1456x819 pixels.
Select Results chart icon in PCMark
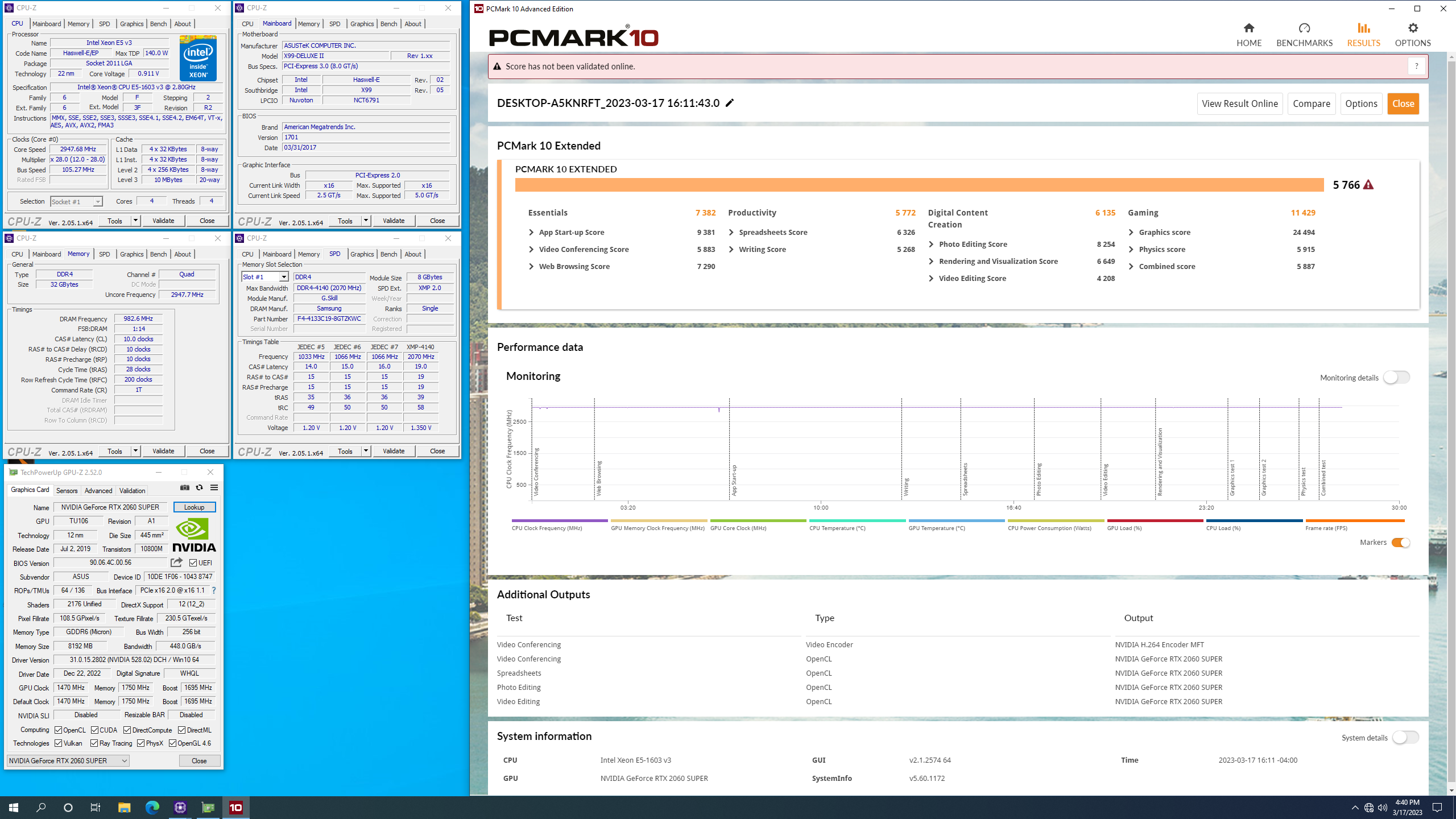[1363, 28]
